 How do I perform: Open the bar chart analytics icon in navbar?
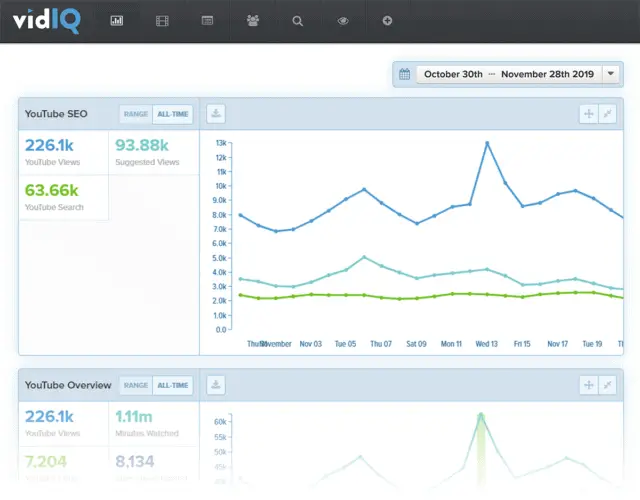click(x=117, y=20)
